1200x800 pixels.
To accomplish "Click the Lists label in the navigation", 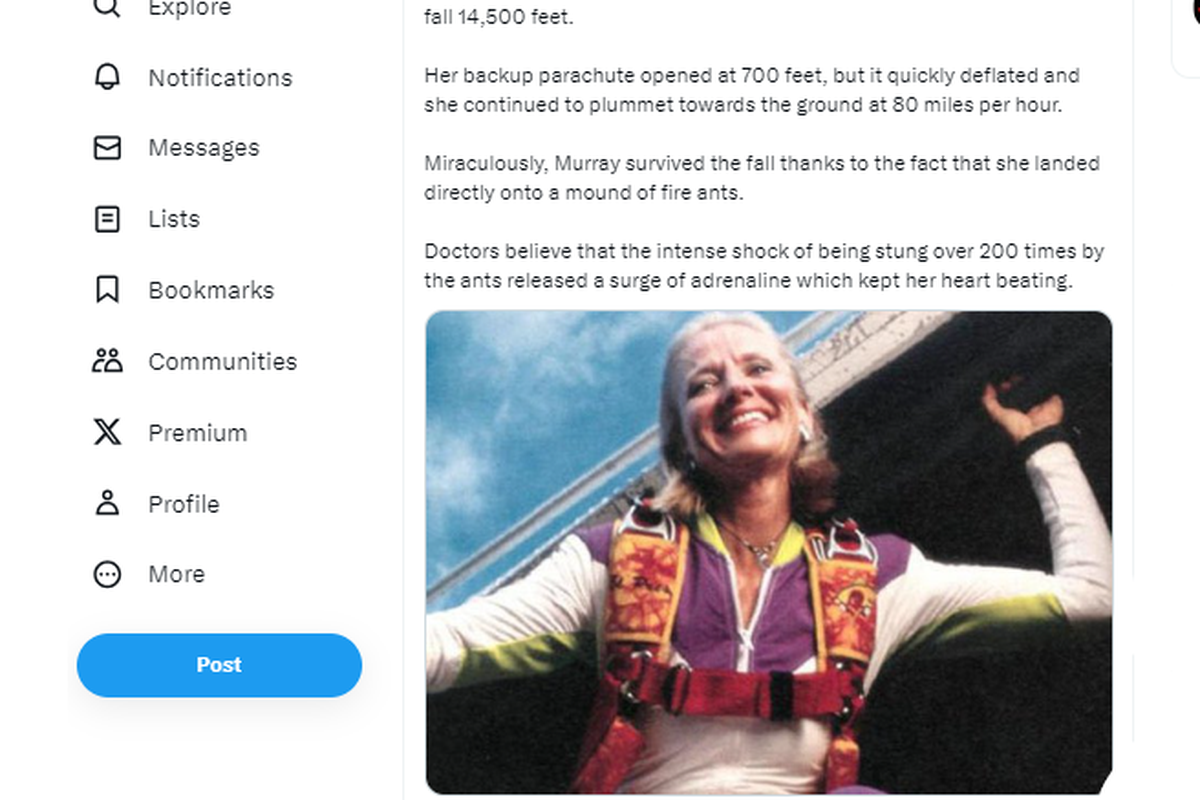I will 173,219.
